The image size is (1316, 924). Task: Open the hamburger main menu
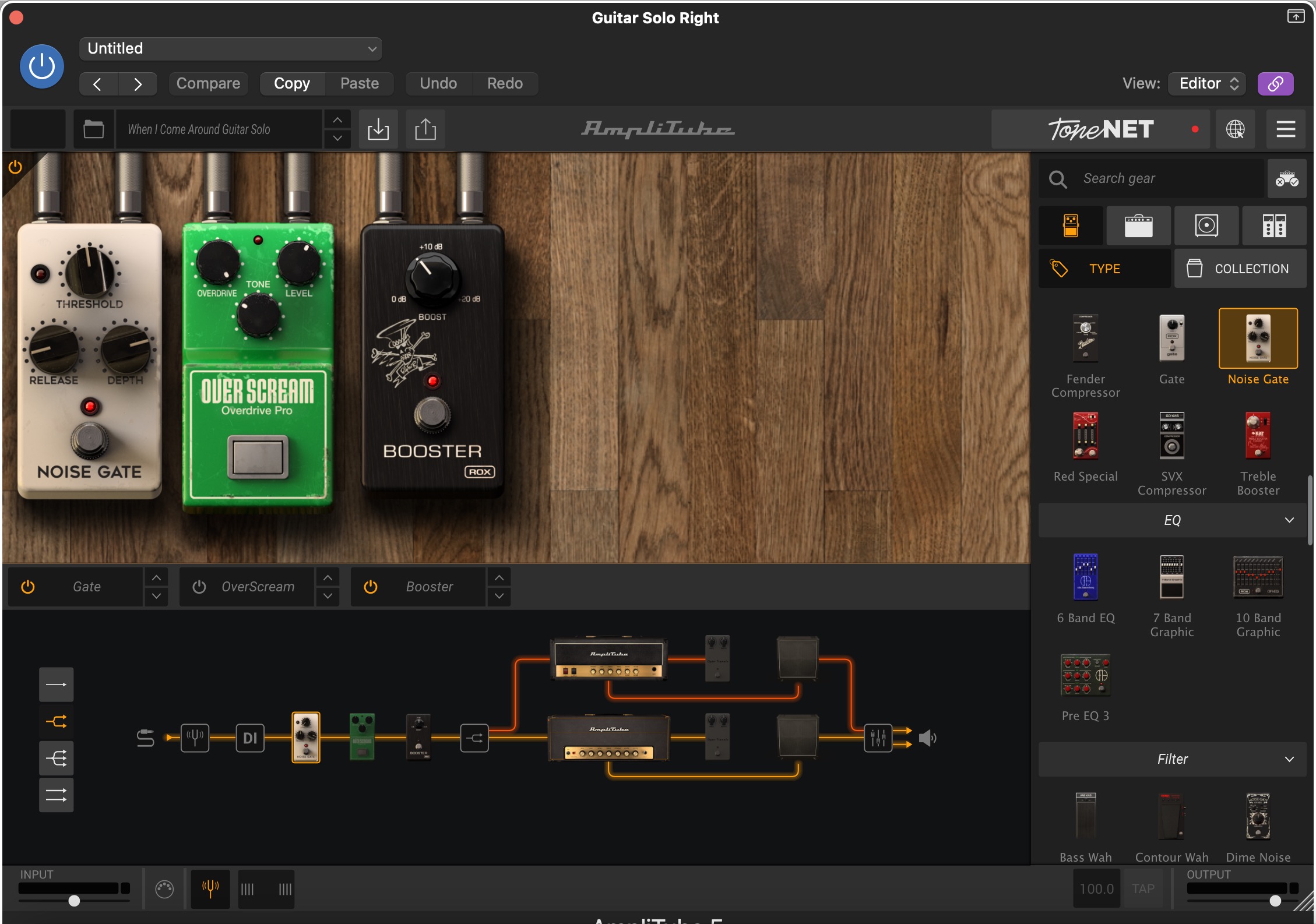(x=1286, y=129)
